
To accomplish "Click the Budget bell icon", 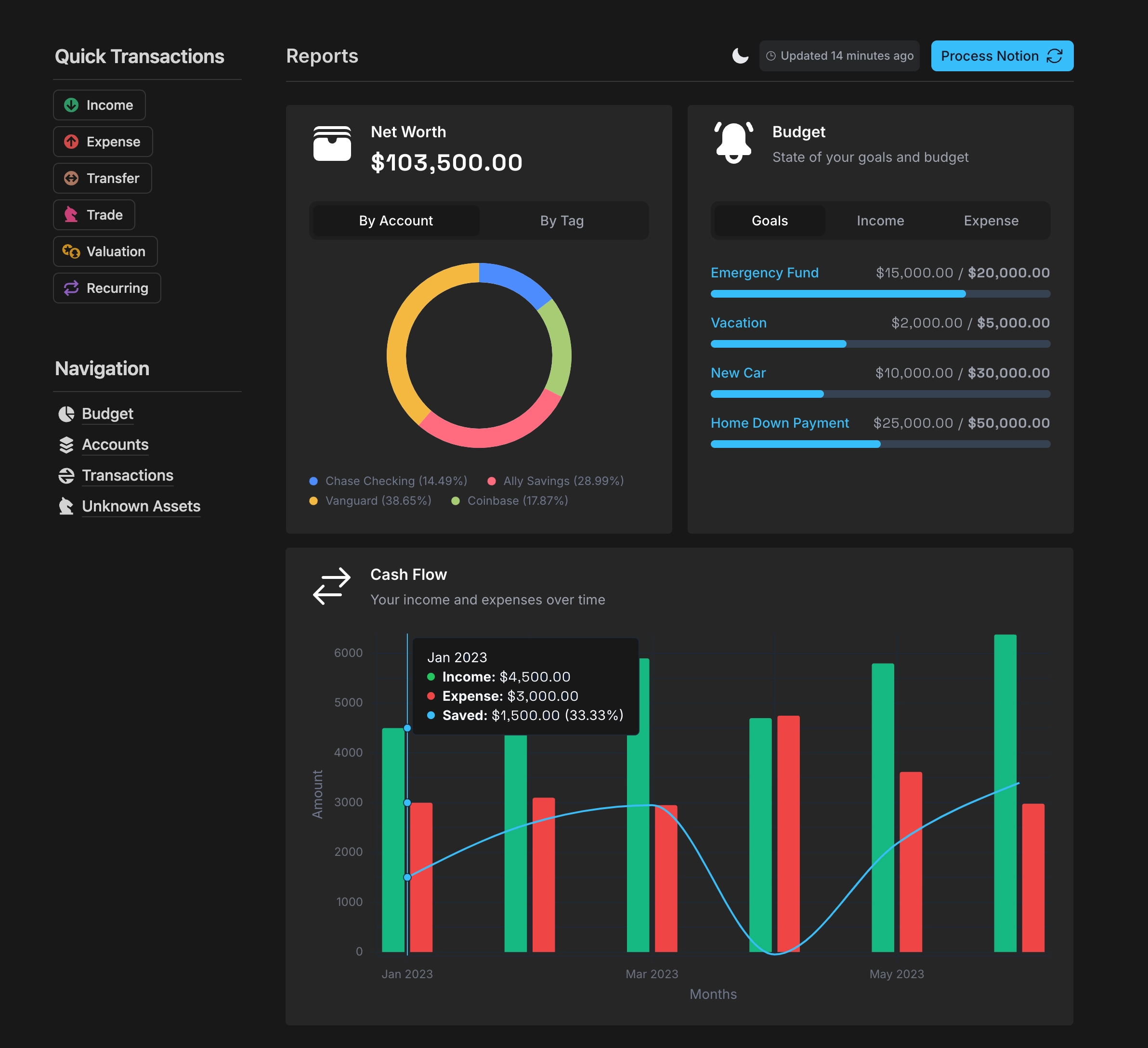I will tap(733, 143).
